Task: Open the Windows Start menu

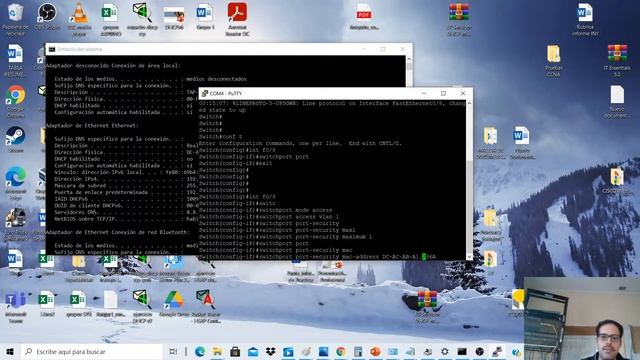Action: point(10,351)
